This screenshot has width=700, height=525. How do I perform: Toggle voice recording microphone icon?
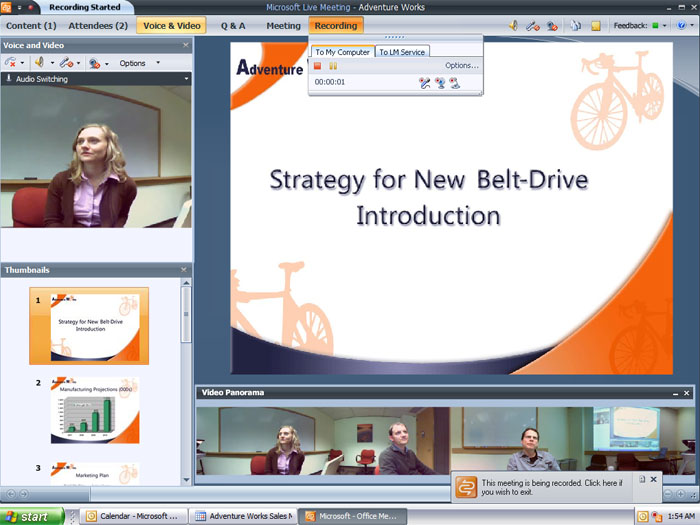coord(425,83)
